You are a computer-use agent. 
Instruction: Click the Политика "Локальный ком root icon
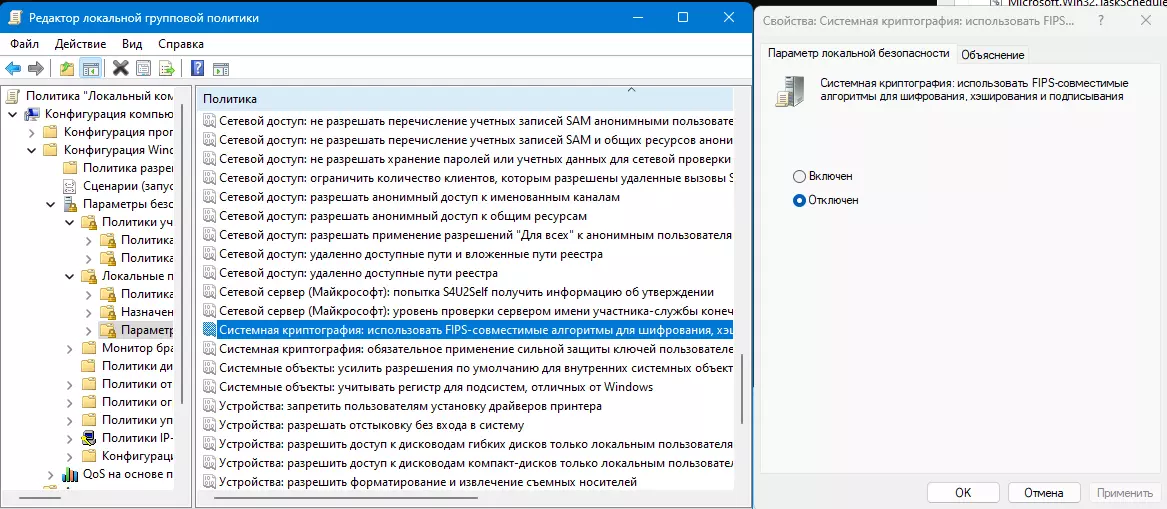coord(14,95)
